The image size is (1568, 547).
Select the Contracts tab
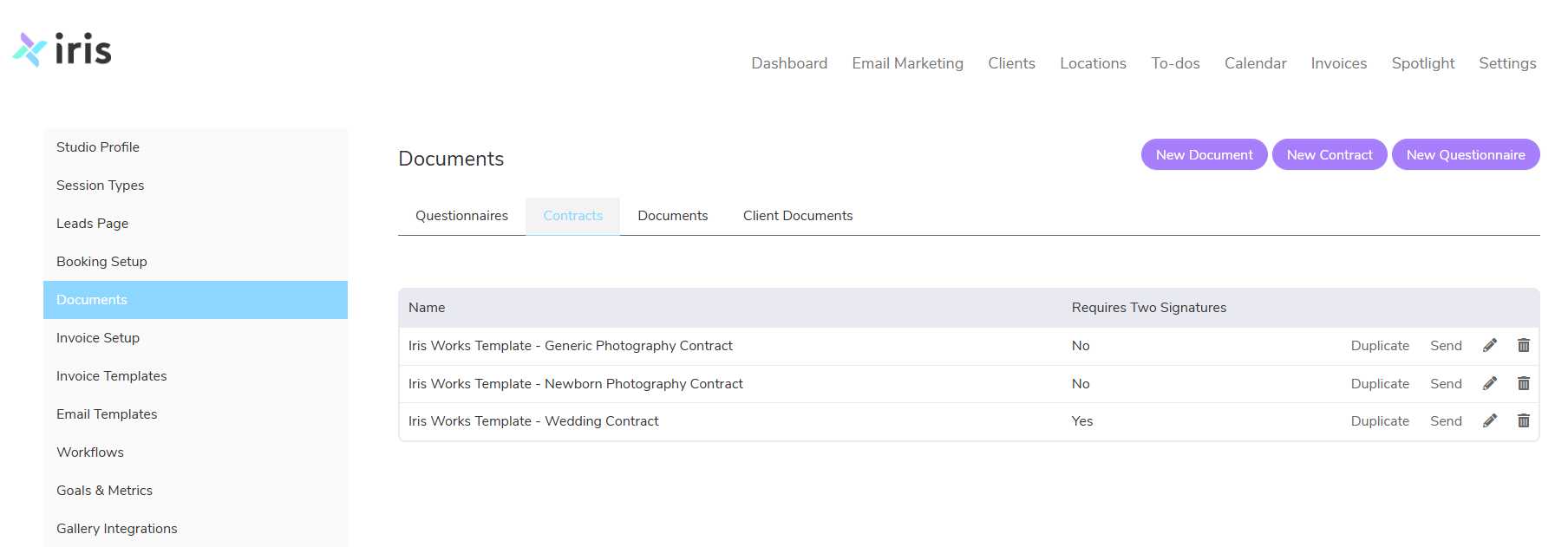[x=572, y=216]
